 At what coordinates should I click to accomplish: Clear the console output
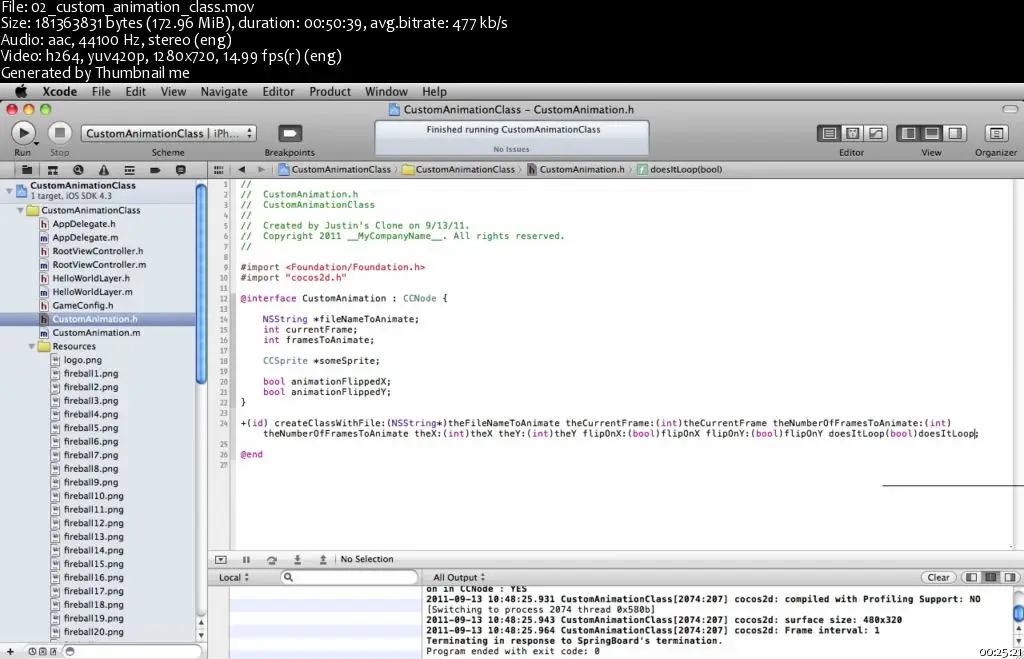tap(938, 578)
